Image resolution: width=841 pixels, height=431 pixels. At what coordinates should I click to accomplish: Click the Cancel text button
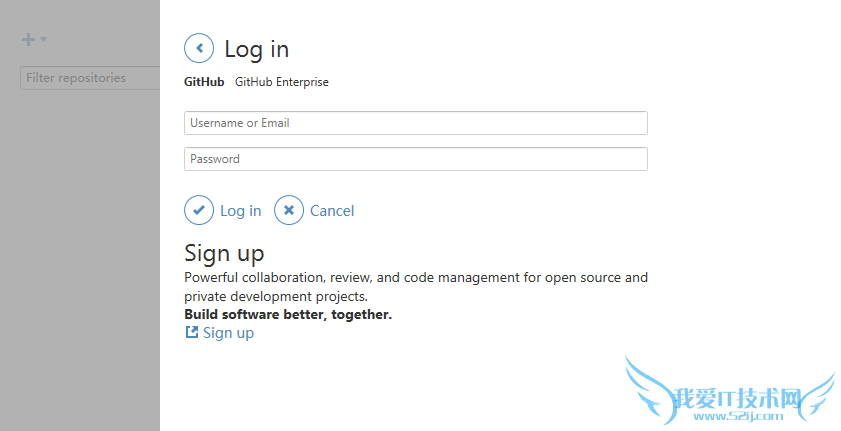332,211
